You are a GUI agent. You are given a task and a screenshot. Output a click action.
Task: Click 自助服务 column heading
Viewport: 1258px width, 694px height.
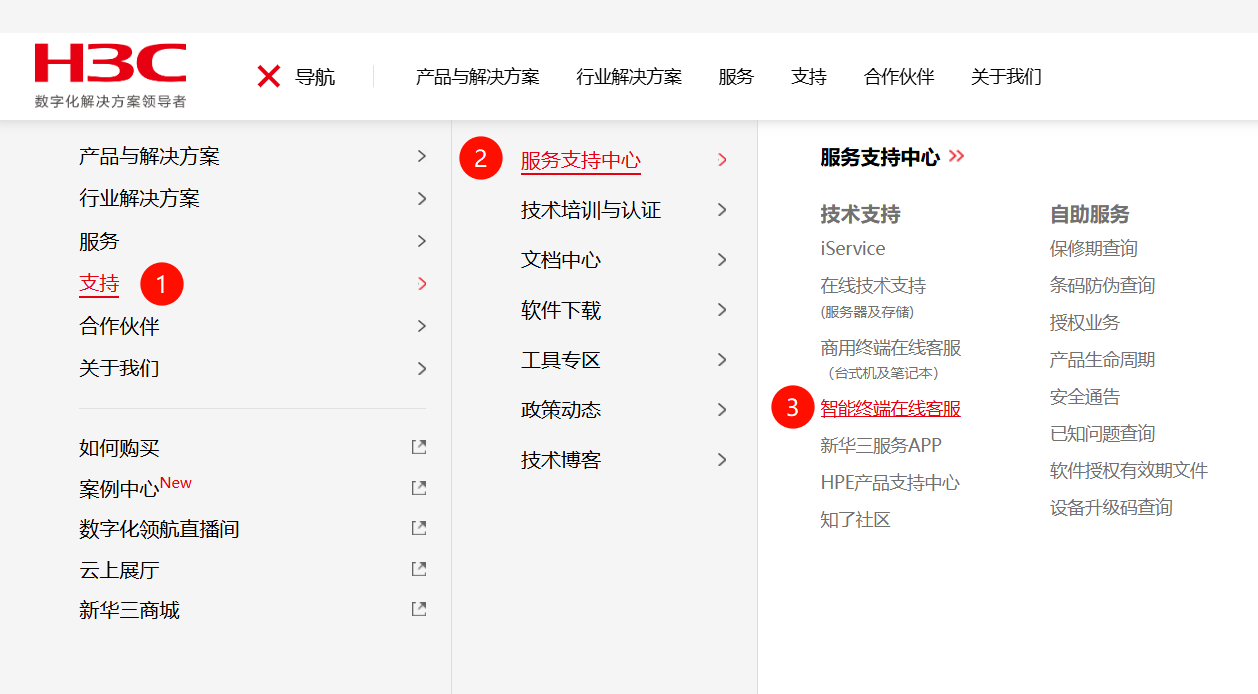click(x=1090, y=214)
